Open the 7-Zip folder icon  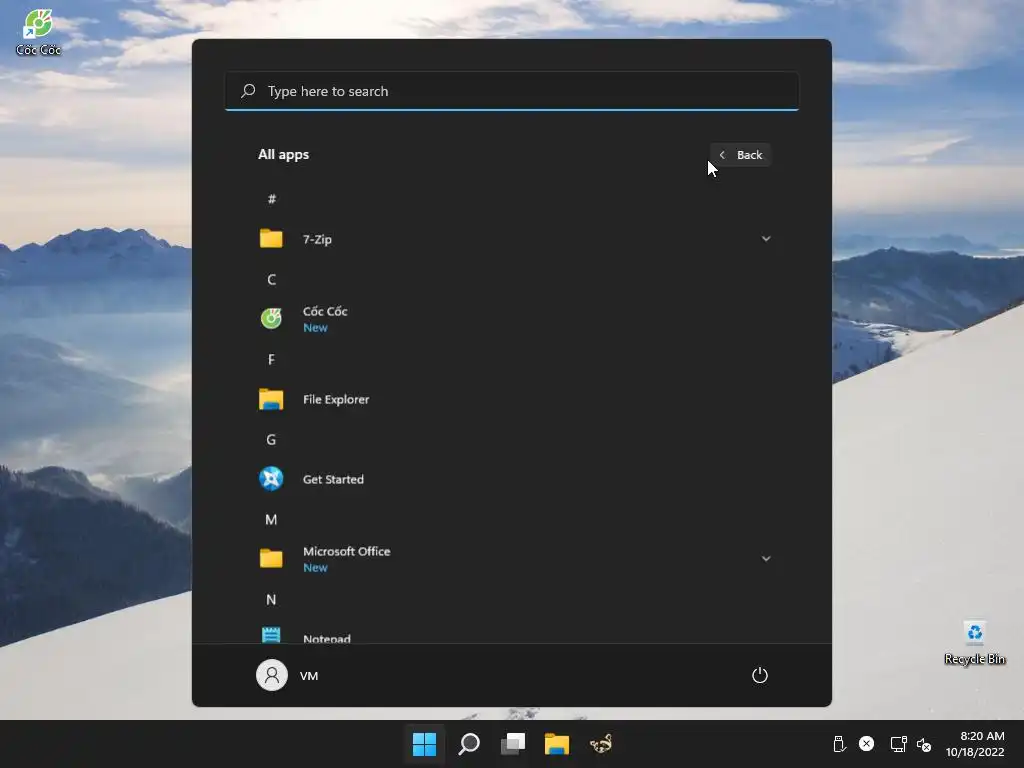coord(271,238)
